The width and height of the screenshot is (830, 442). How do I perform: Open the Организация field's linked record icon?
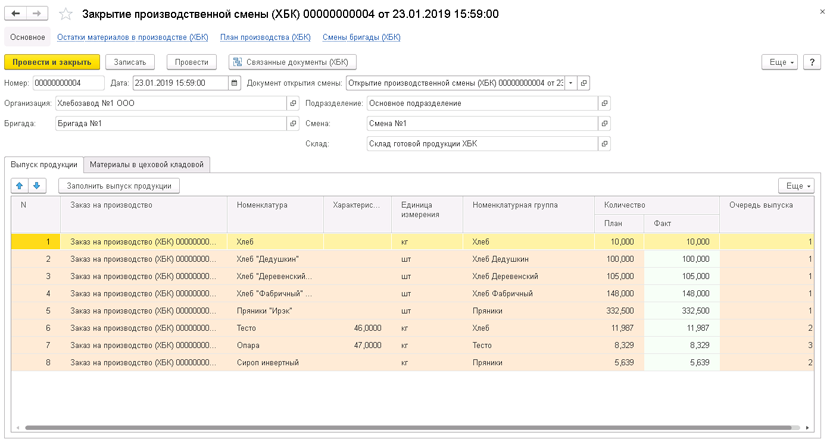tap(293, 103)
